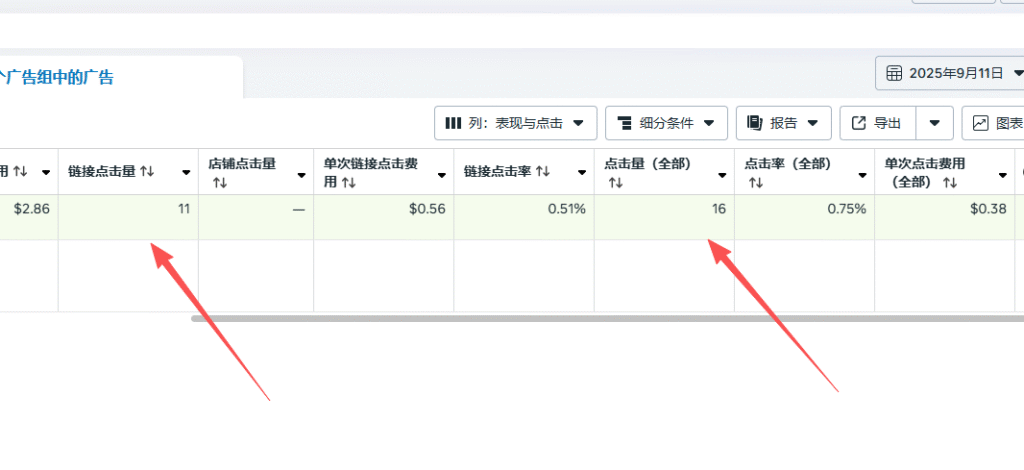1024x470 pixels.
Task: Expand the 点击率（全部） column header menu arrow
Action: click(862, 174)
